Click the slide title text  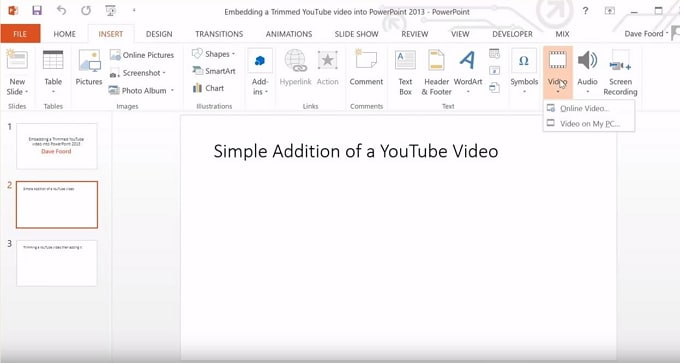click(356, 151)
